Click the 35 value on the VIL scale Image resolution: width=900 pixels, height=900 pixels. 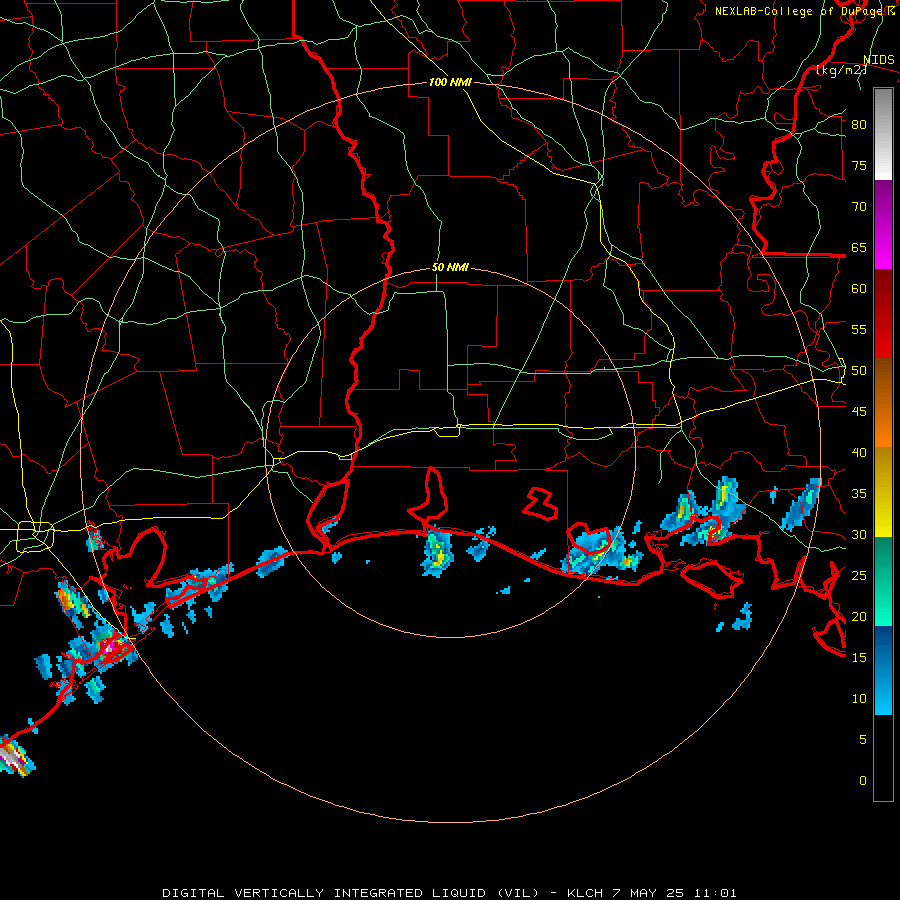point(859,494)
